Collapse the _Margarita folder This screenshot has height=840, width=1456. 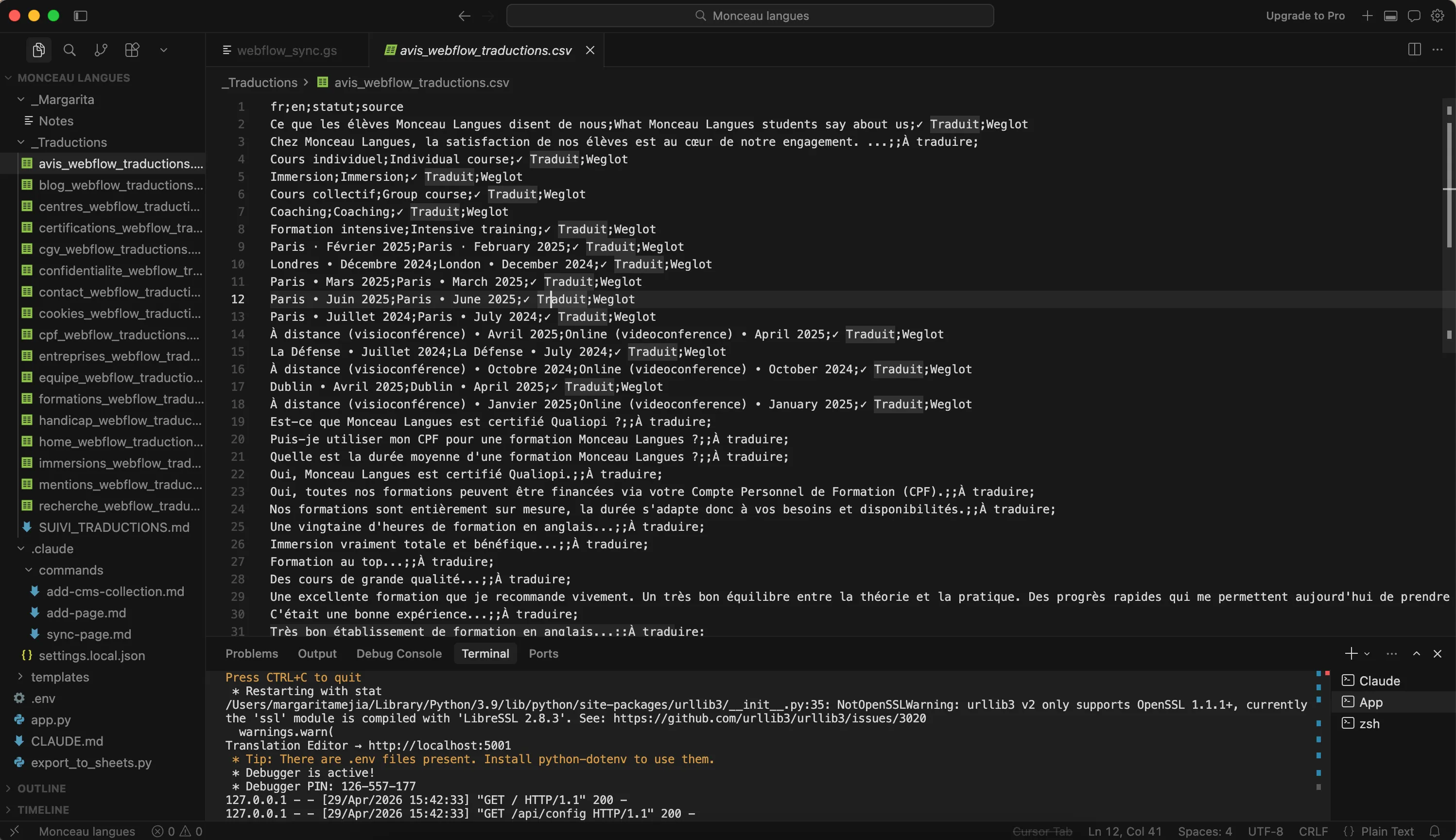(62, 99)
